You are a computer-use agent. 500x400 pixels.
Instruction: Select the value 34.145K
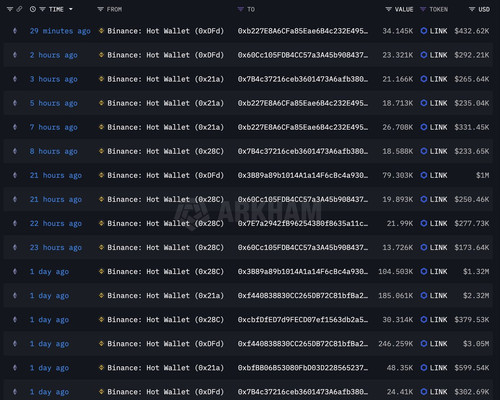(x=397, y=31)
